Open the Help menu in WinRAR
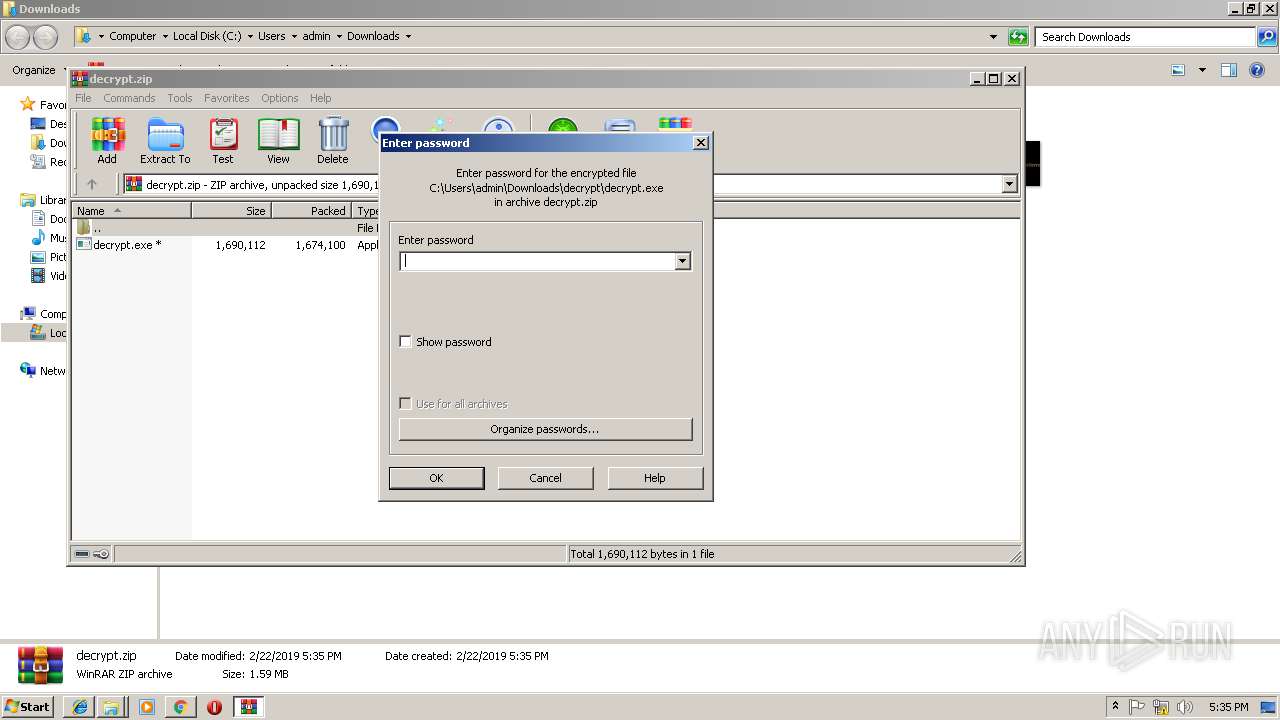 coord(321,98)
